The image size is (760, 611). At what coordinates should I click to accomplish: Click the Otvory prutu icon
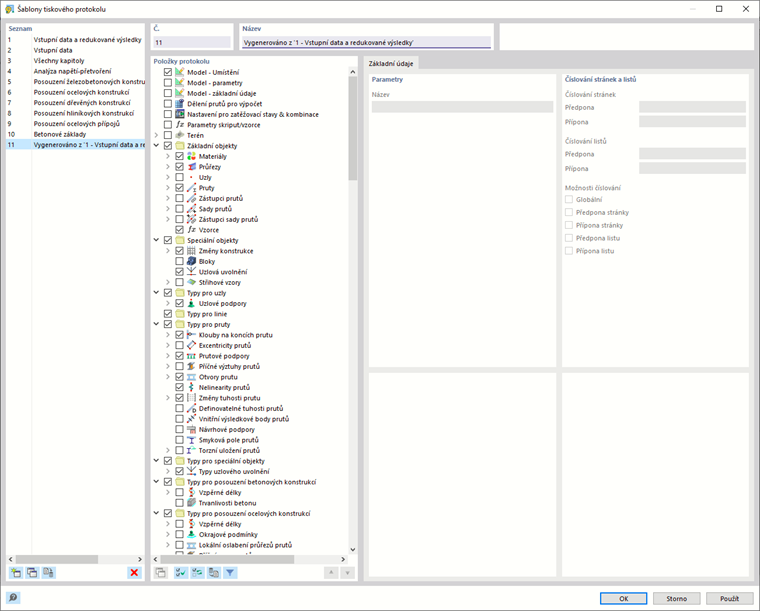click(x=191, y=377)
